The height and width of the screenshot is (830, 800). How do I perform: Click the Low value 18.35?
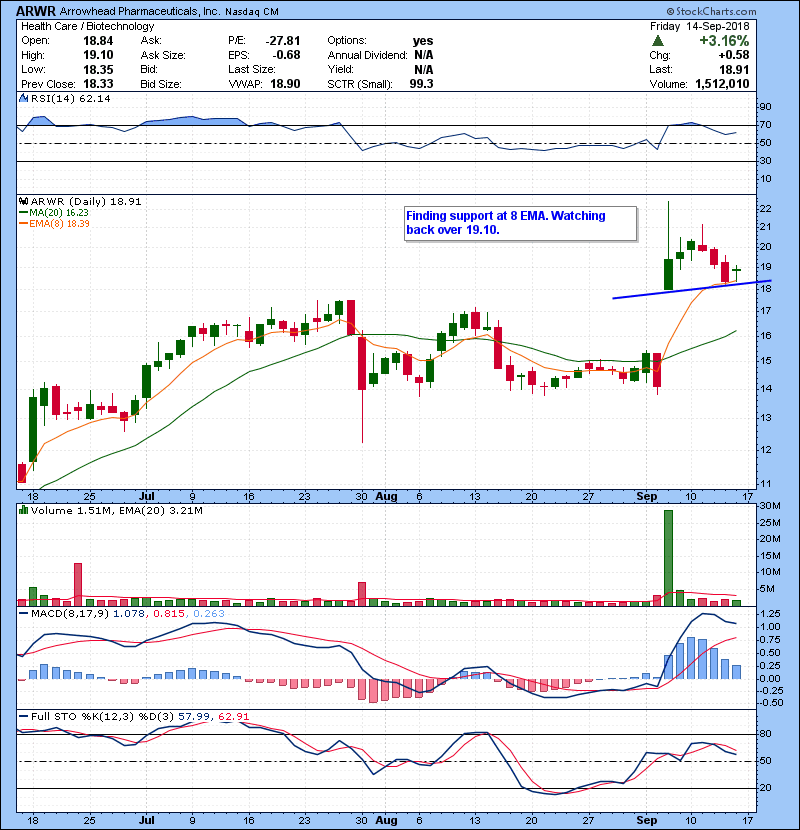click(x=98, y=69)
